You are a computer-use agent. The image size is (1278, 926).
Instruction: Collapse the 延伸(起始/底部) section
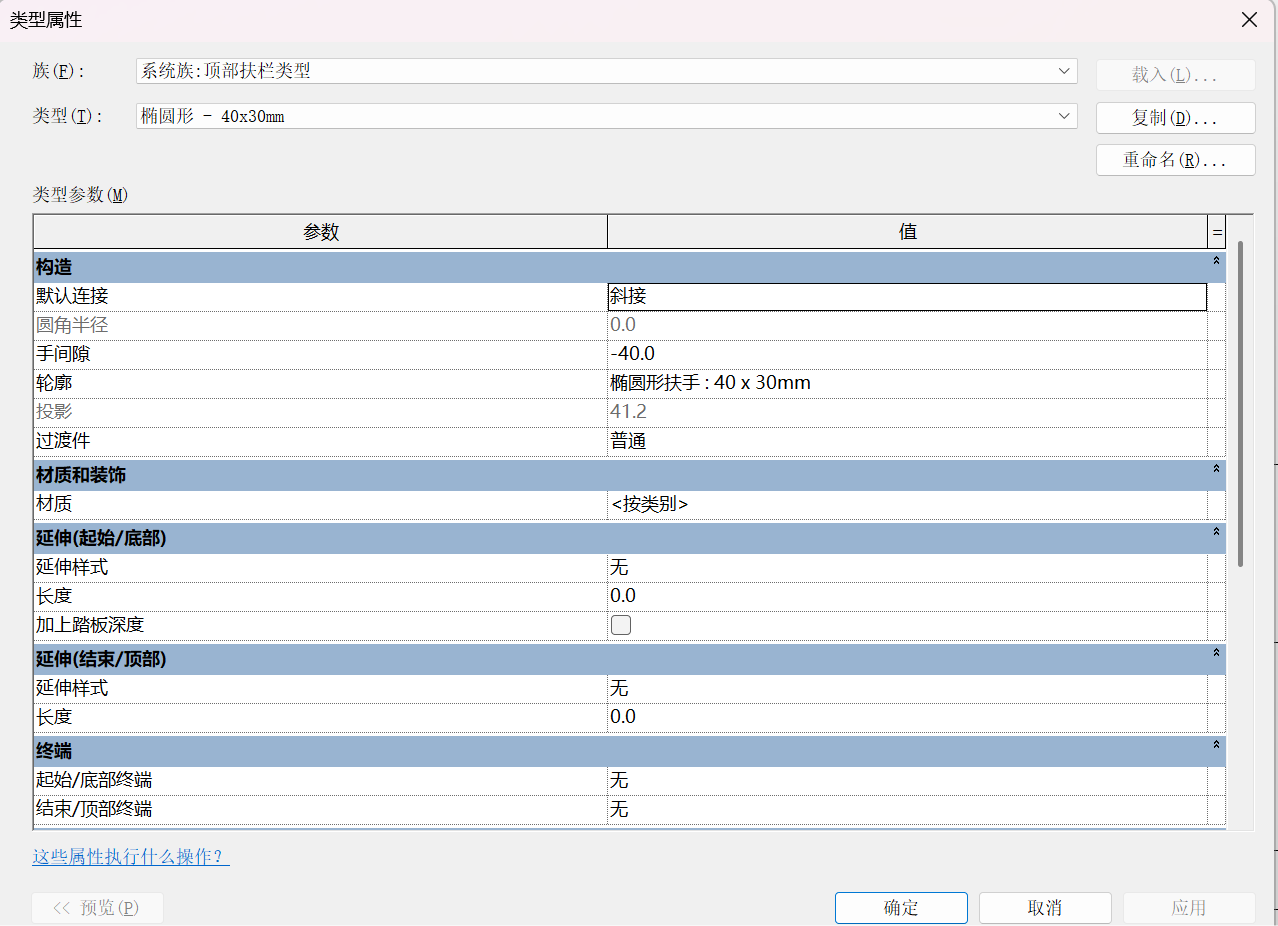[x=1216, y=531]
